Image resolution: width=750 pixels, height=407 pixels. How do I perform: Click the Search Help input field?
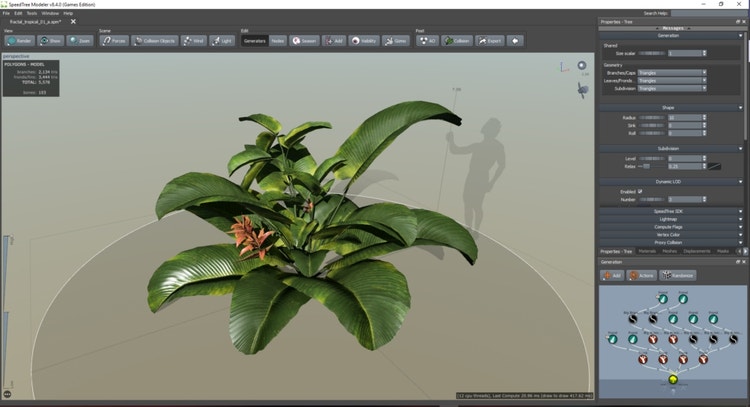[708, 13]
